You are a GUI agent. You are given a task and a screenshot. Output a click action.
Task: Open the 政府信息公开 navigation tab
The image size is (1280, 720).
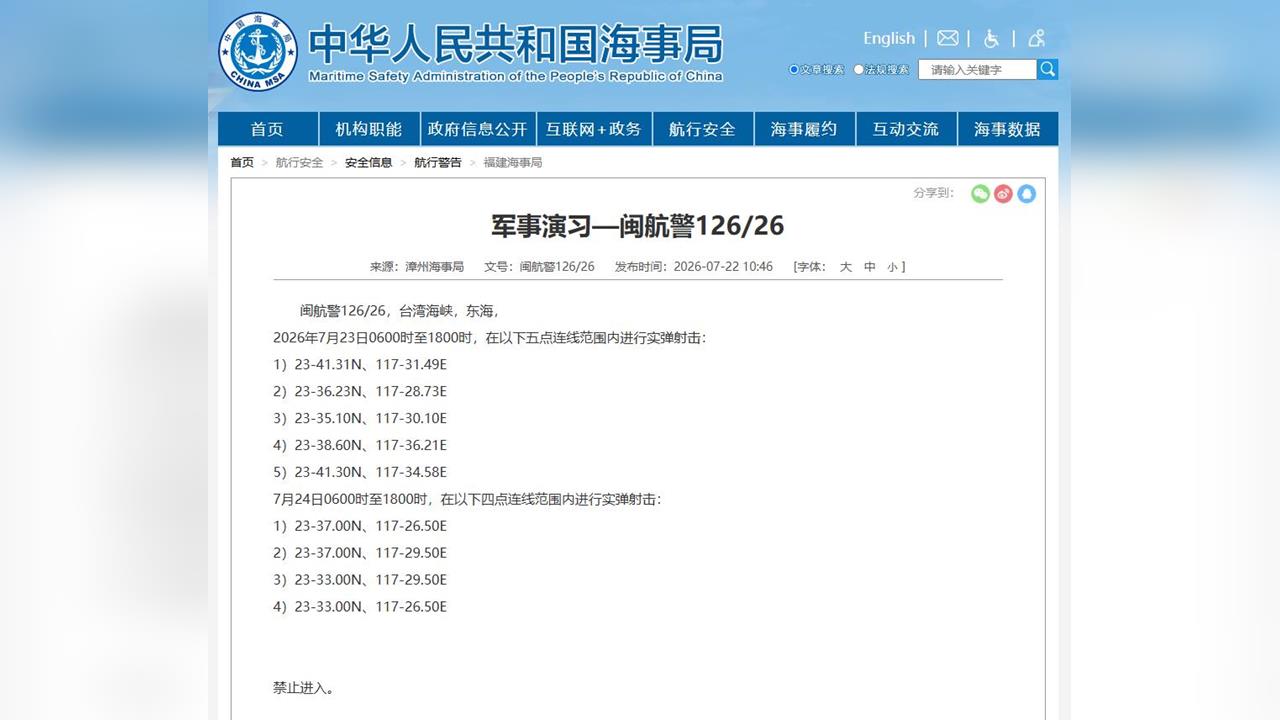[x=477, y=129]
